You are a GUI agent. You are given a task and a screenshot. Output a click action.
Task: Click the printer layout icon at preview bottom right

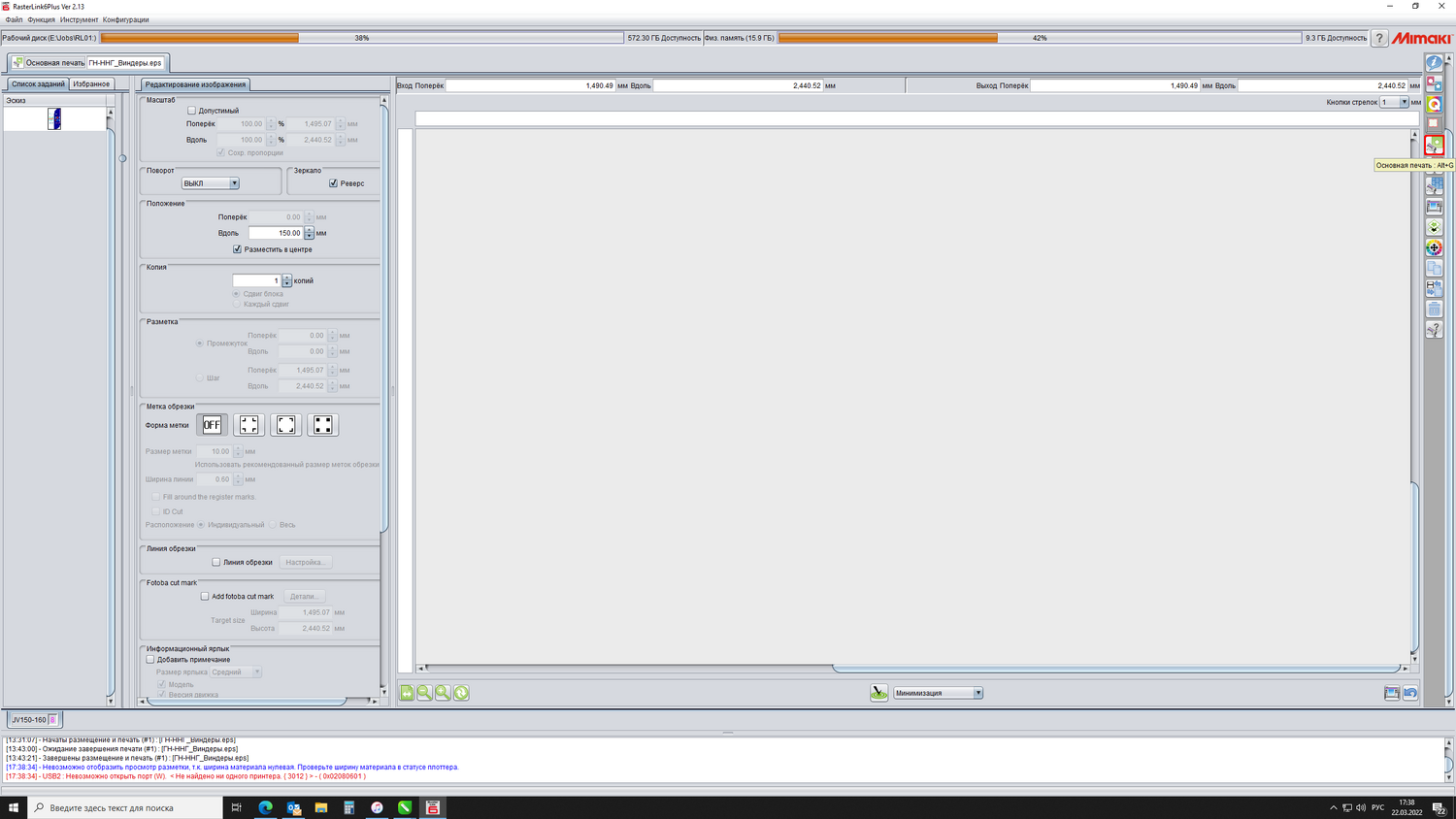1392,693
